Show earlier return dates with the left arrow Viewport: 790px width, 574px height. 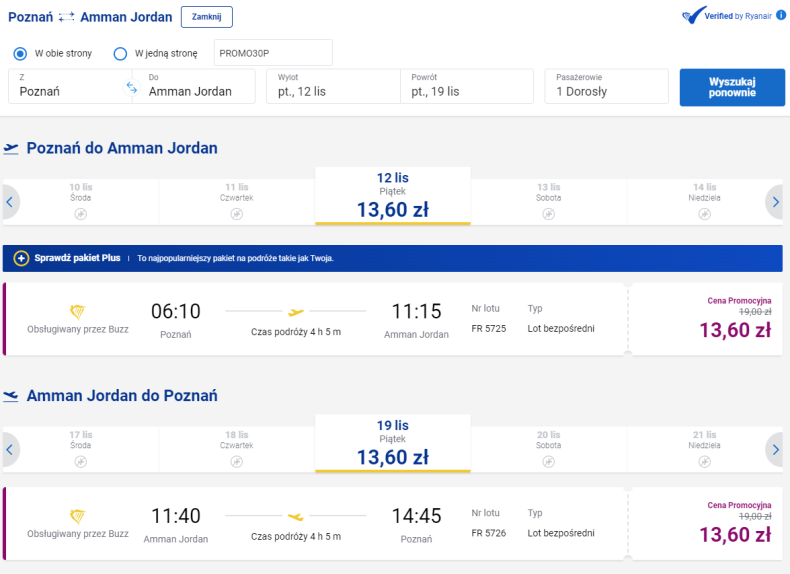[x=9, y=450]
